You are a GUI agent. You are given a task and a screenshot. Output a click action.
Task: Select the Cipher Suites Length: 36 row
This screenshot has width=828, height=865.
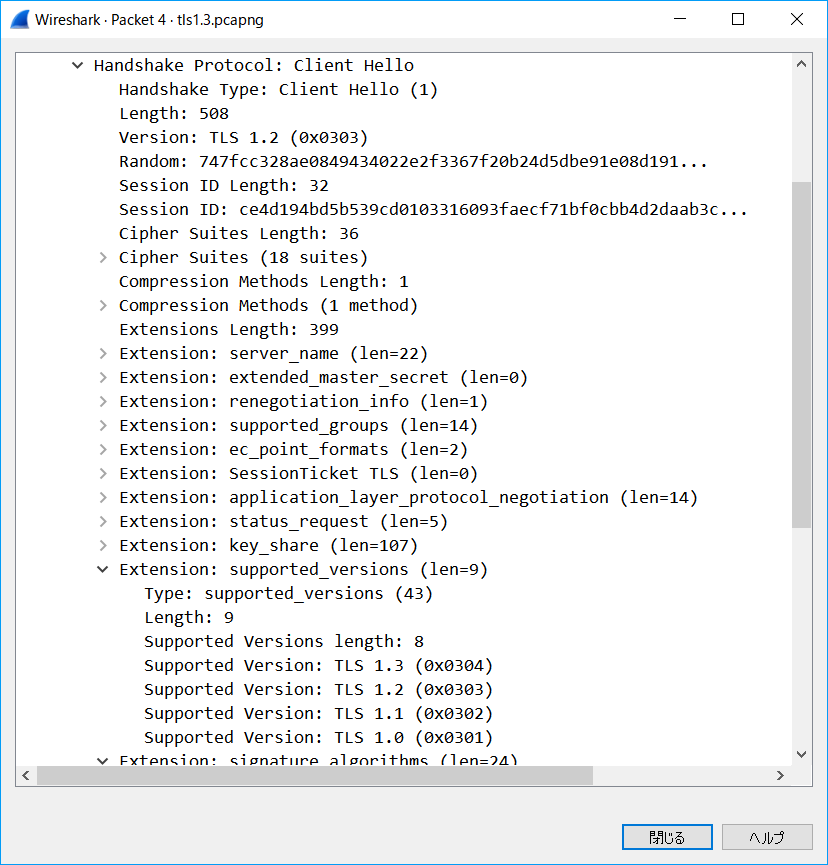[x=238, y=234]
